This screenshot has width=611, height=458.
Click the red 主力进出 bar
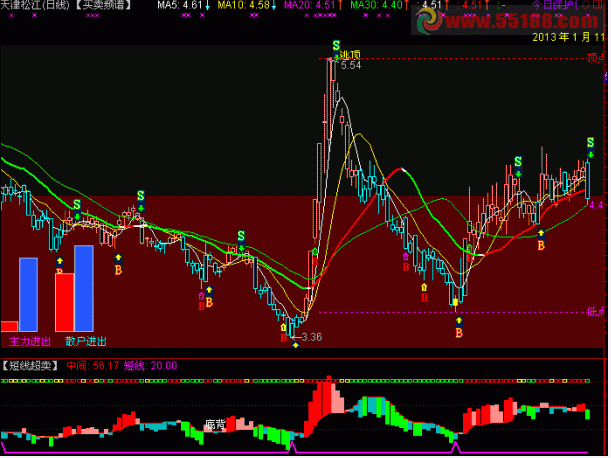click(x=9, y=326)
